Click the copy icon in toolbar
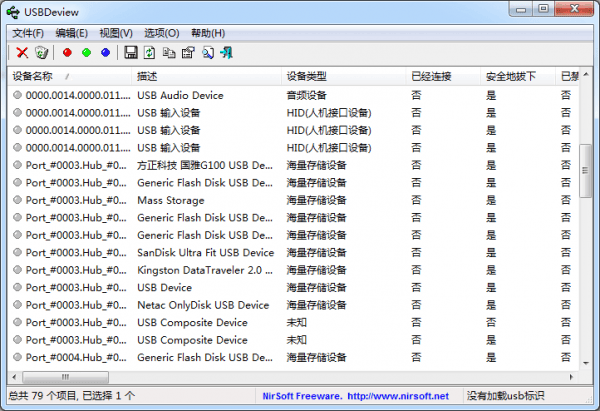Image resolution: width=600 pixels, height=411 pixels. click(x=169, y=52)
